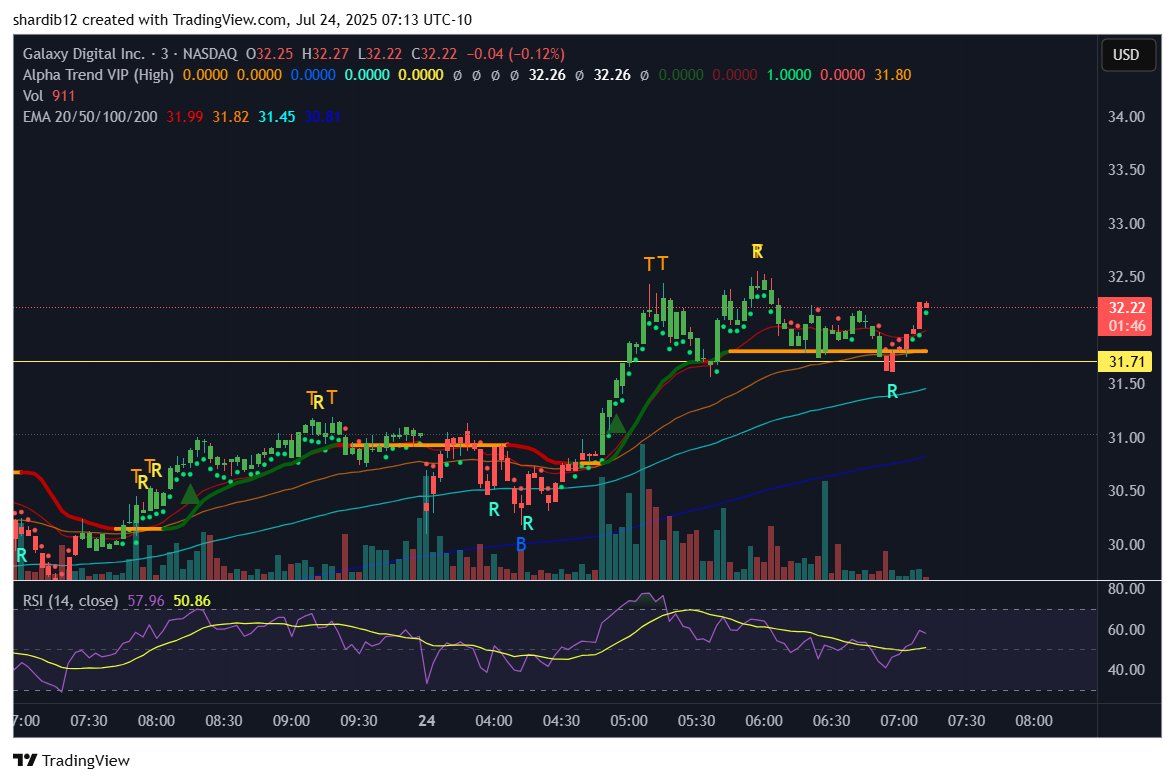
Task: Select the RSI (14, close) legend
Action: 70,601
